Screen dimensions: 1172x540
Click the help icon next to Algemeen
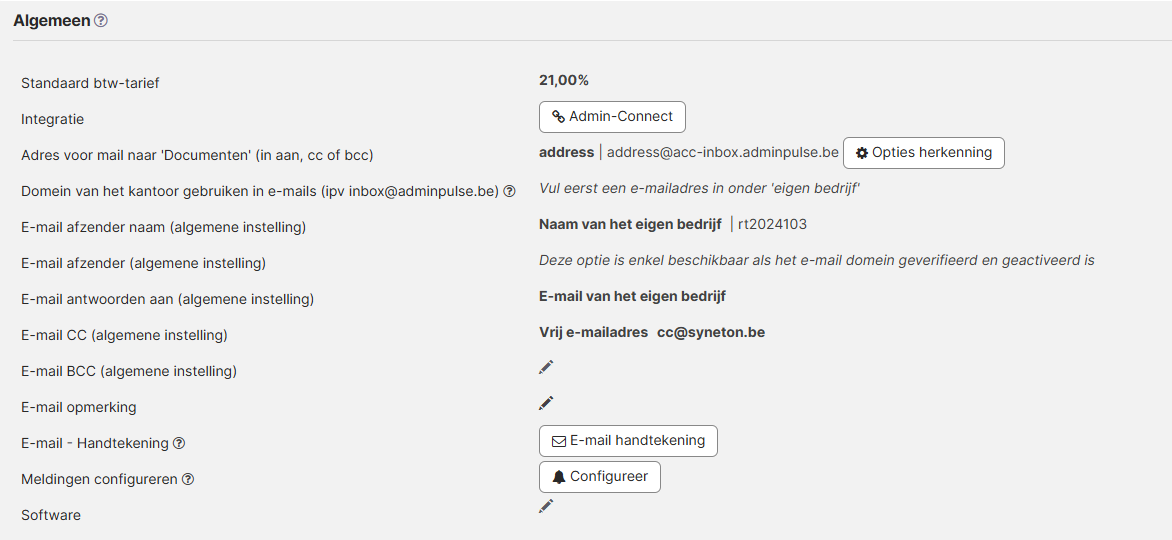pyautogui.click(x=100, y=21)
